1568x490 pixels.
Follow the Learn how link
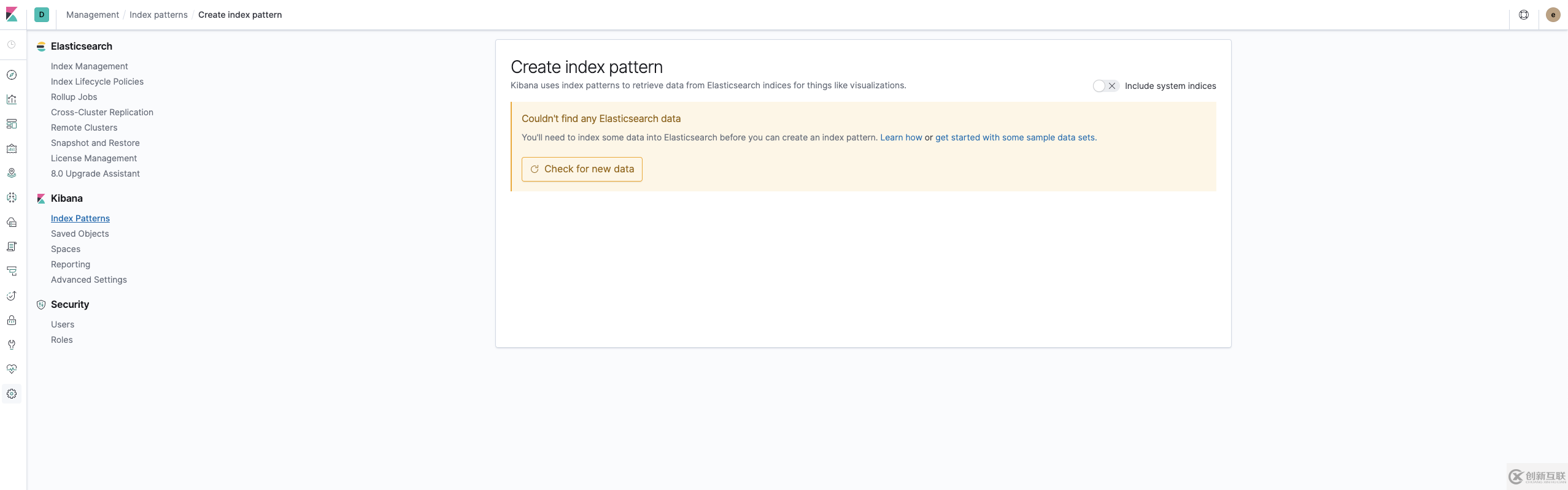tap(901, 137)
